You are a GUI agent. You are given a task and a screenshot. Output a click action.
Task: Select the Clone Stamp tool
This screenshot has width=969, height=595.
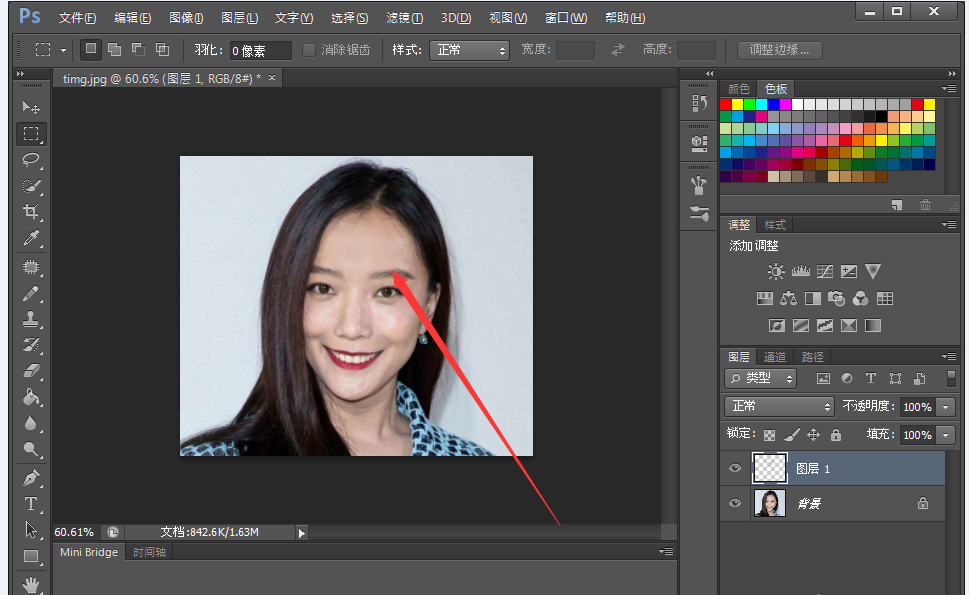click(x=31, y=319)
